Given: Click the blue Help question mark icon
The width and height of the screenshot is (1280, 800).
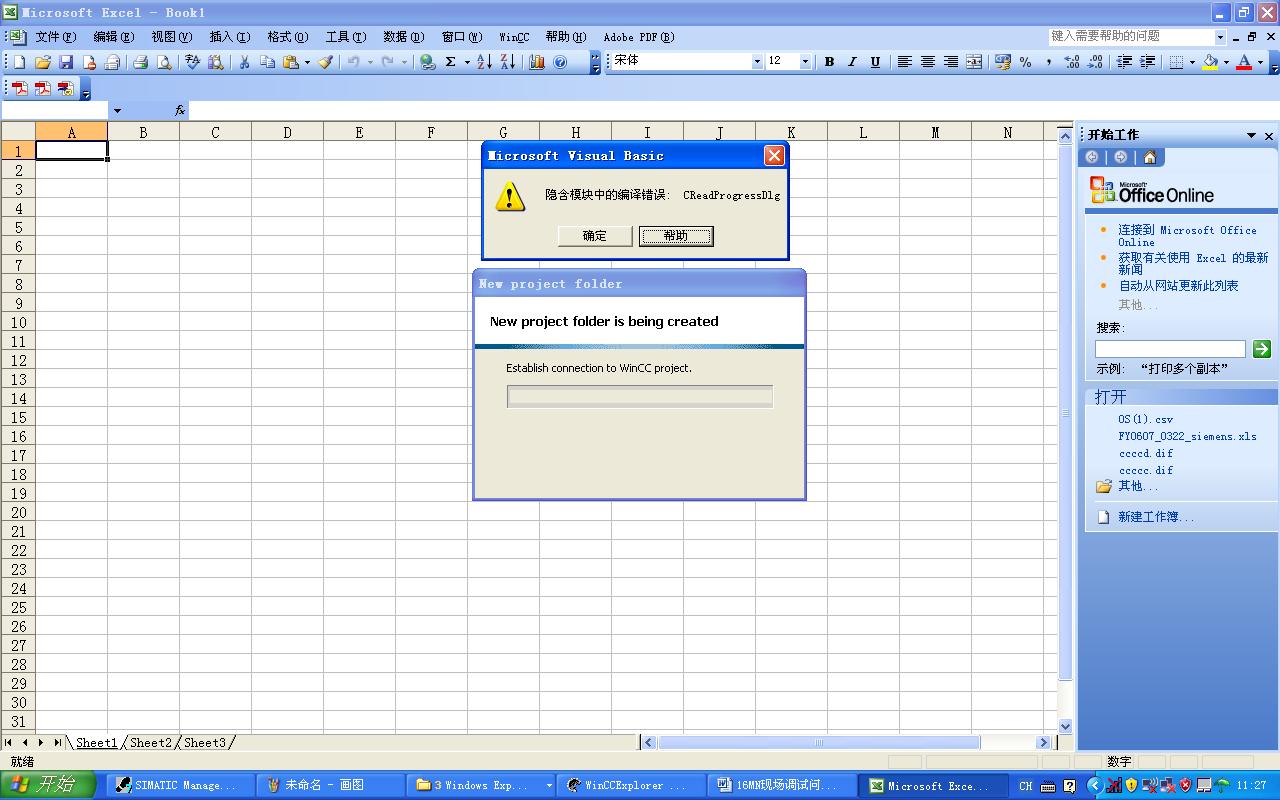Looking at the screenshot, I should pos(560,62).
